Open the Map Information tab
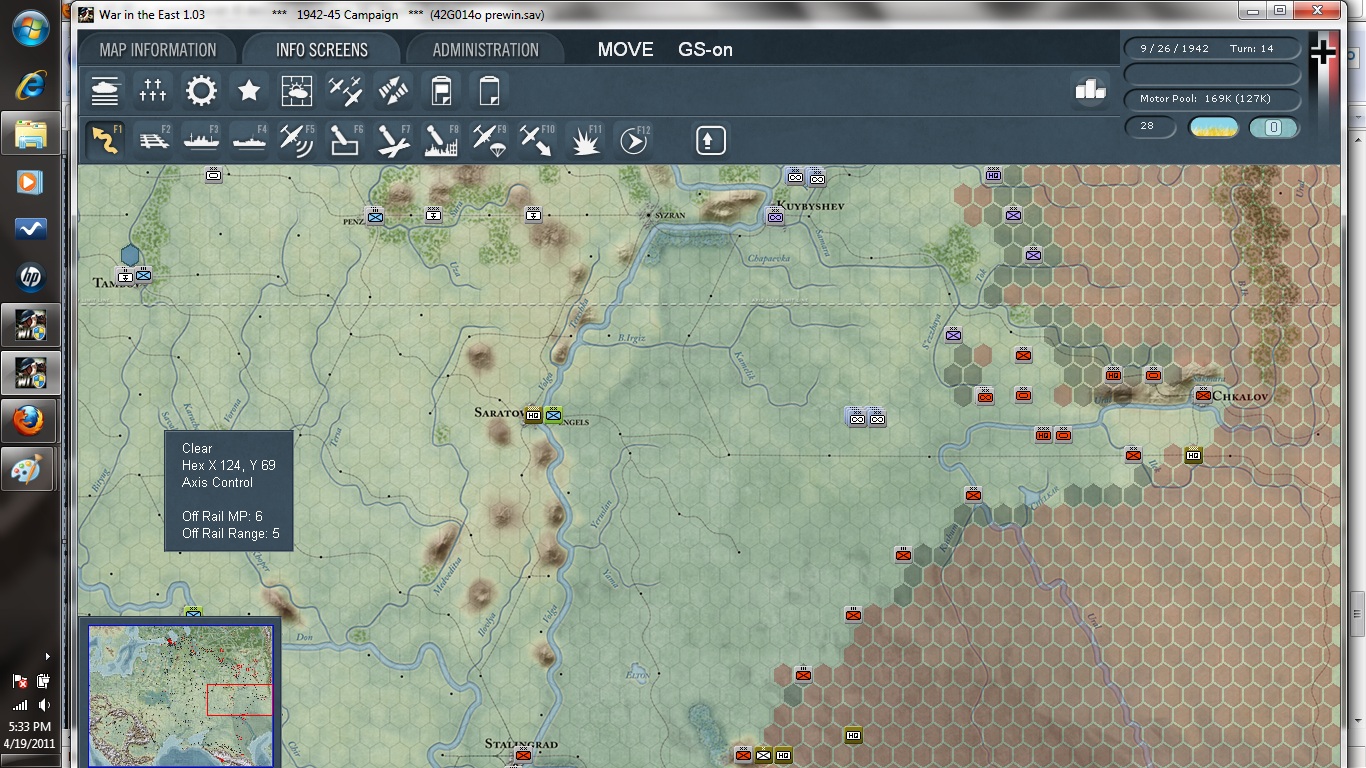The height and width of the screenshot is (768, 1366). coord(158,50)
